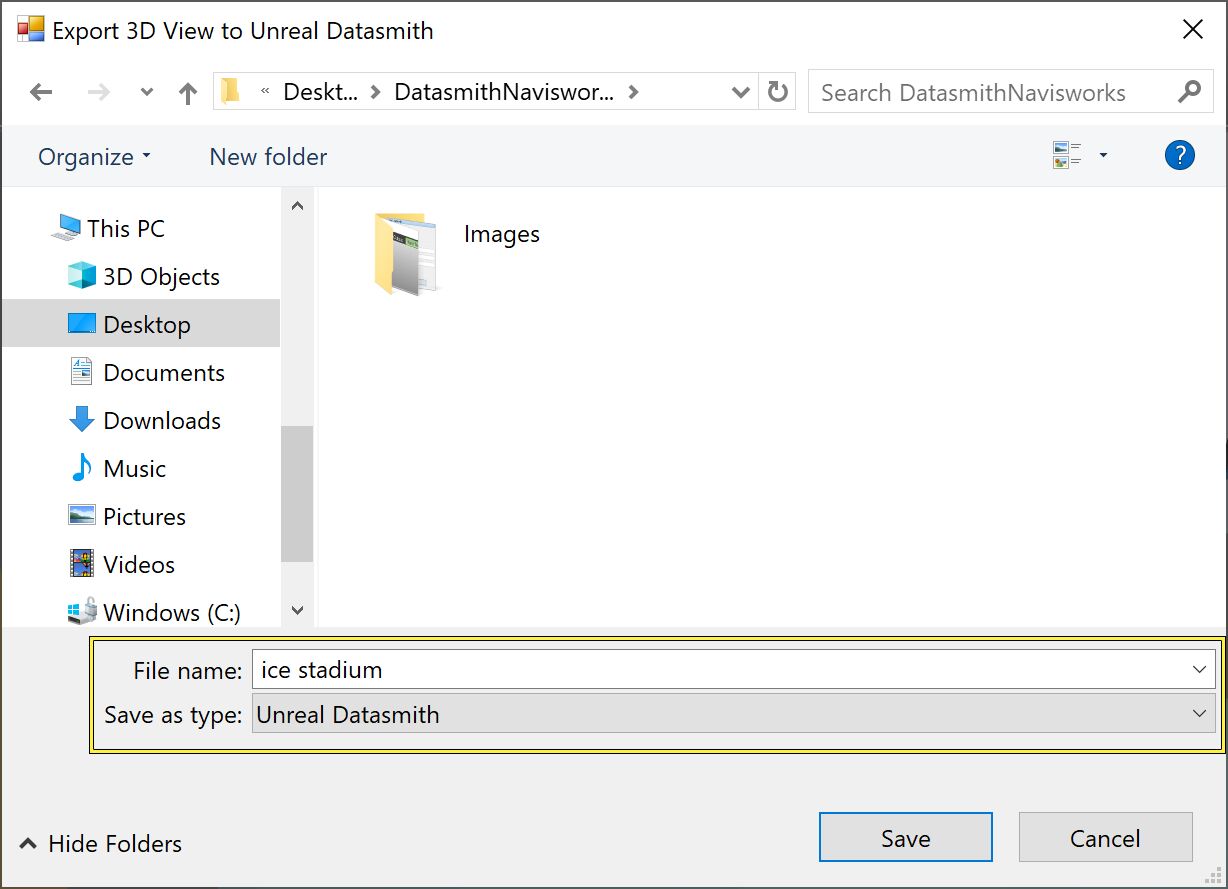The height and width of the screenshot is (889, 1228).
Task: Open the Recent locations dropdown arrow
Action: tap(147, 93)
